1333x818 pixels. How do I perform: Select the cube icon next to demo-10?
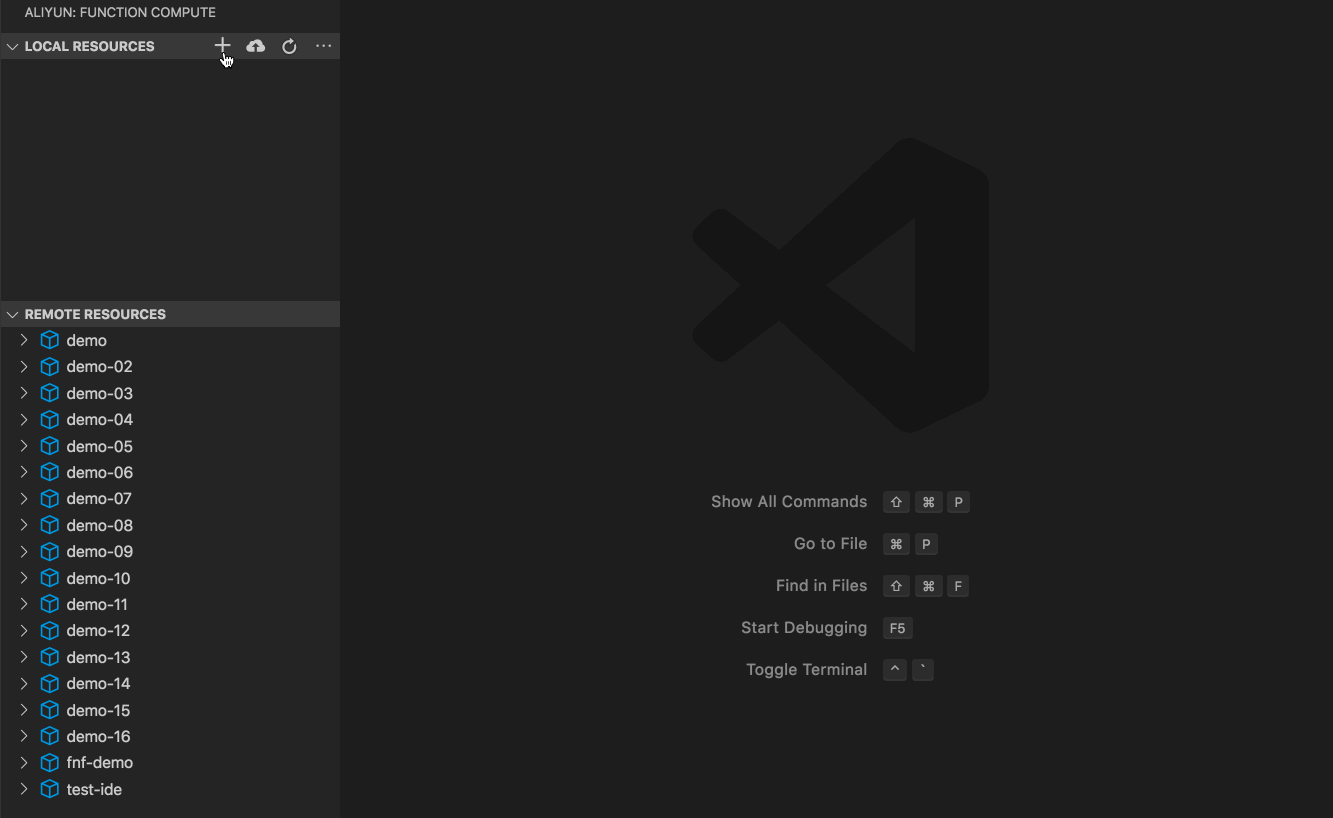(x=49, y=578)
